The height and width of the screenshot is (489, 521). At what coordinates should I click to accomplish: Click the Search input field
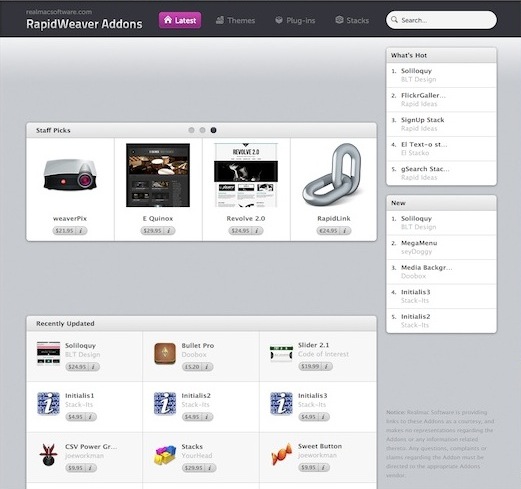pos(441,20)
